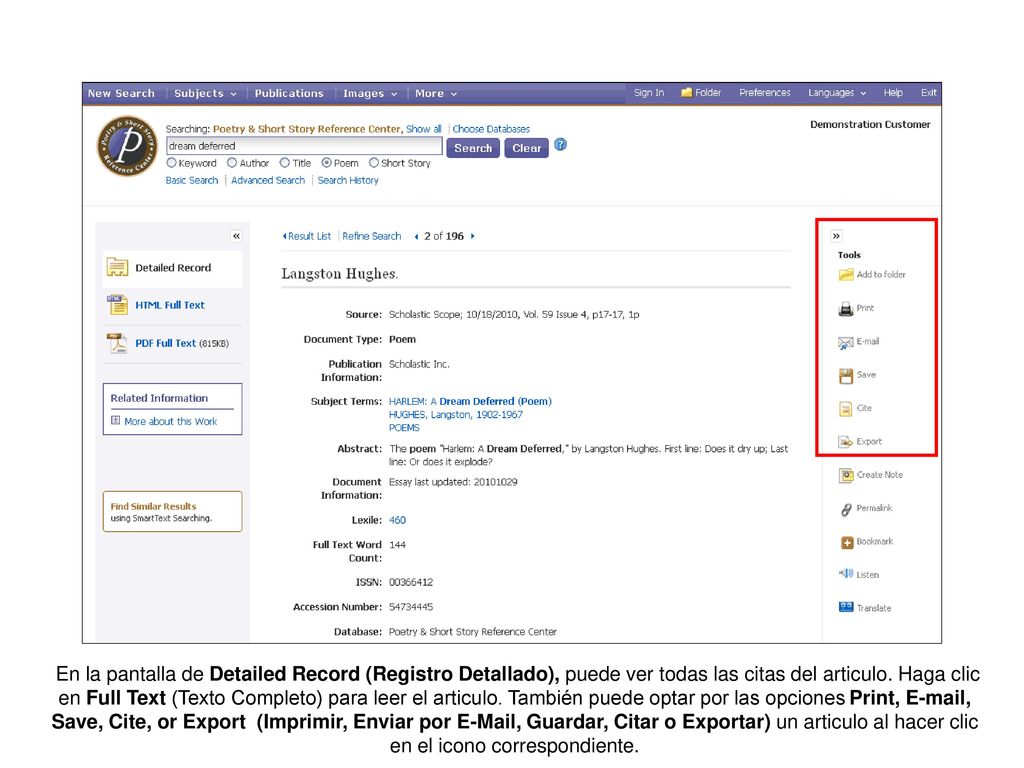Select the Title radio button

pos(285,163)
